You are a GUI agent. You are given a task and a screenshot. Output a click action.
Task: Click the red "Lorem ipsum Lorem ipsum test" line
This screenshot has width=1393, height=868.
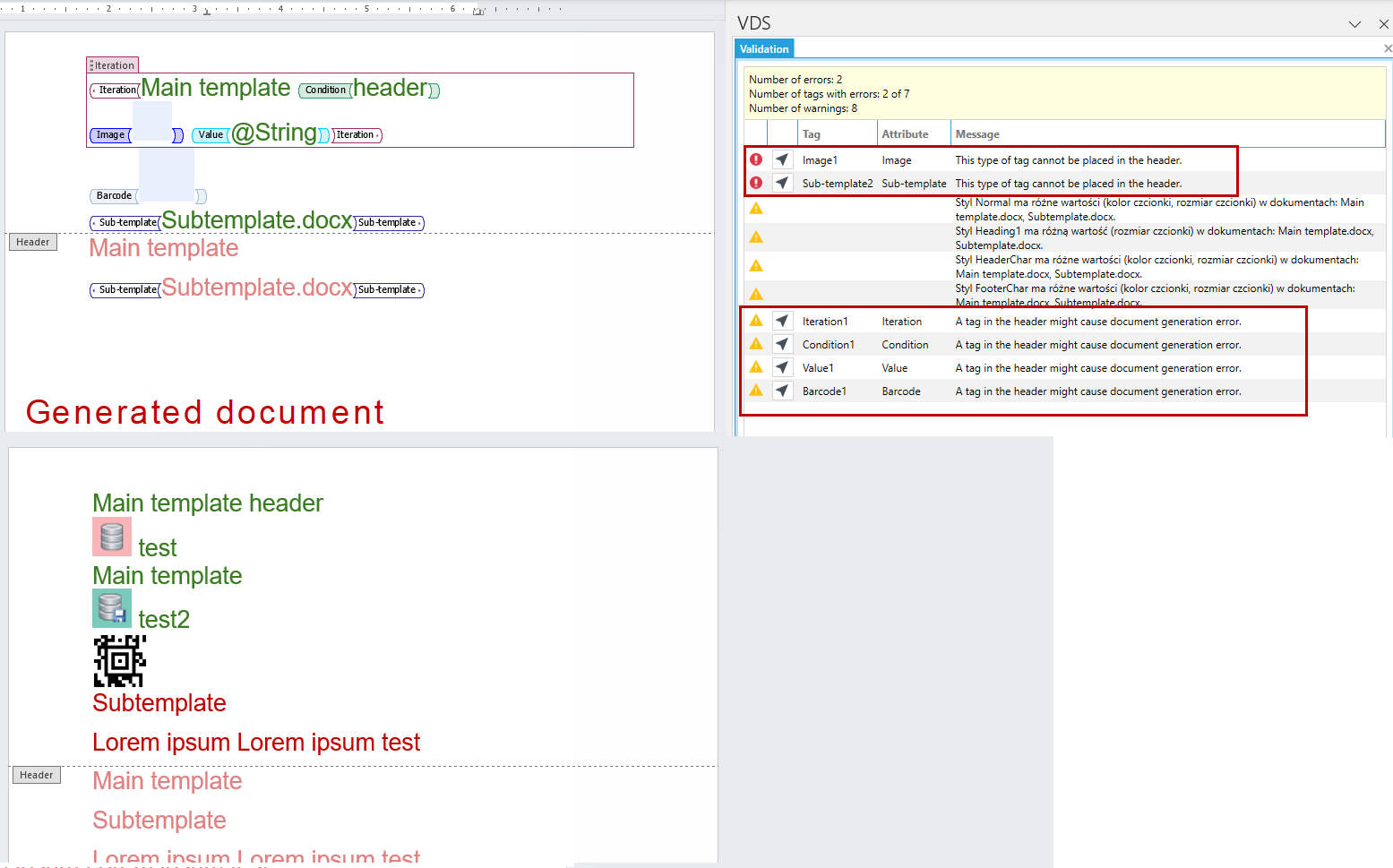256,743
